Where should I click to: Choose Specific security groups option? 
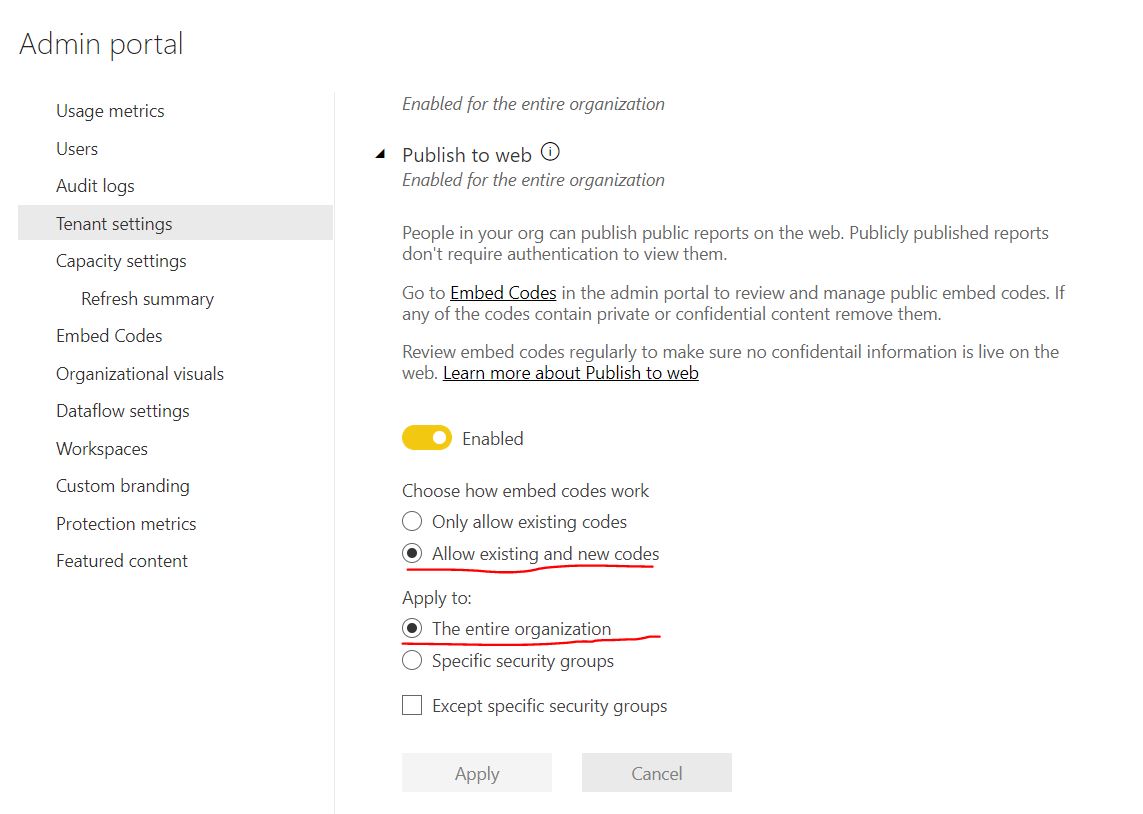(412, 660)
